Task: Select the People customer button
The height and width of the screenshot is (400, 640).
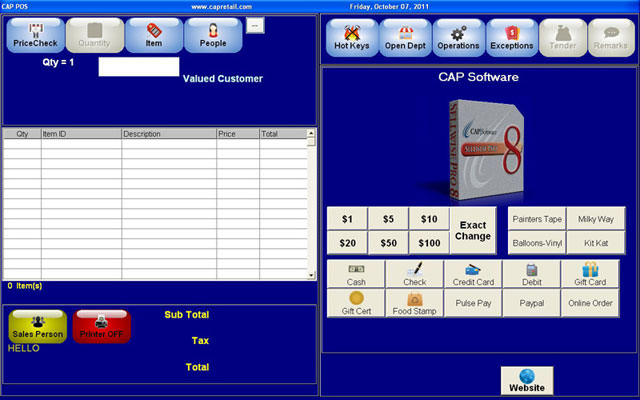Action: 212,35
